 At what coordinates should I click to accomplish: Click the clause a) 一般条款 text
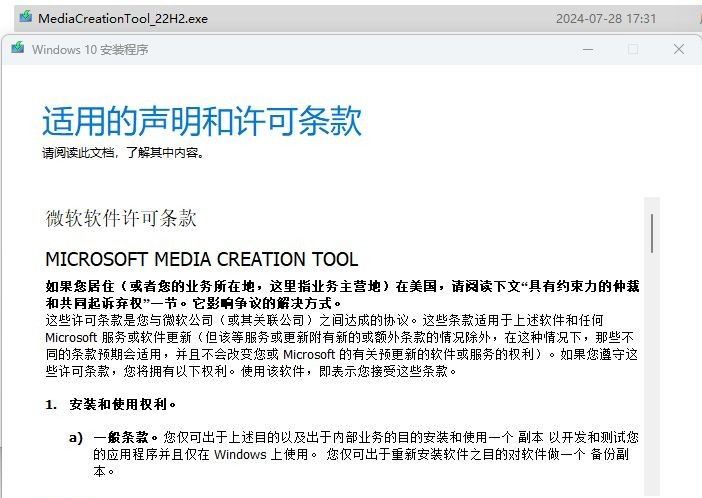354,454
